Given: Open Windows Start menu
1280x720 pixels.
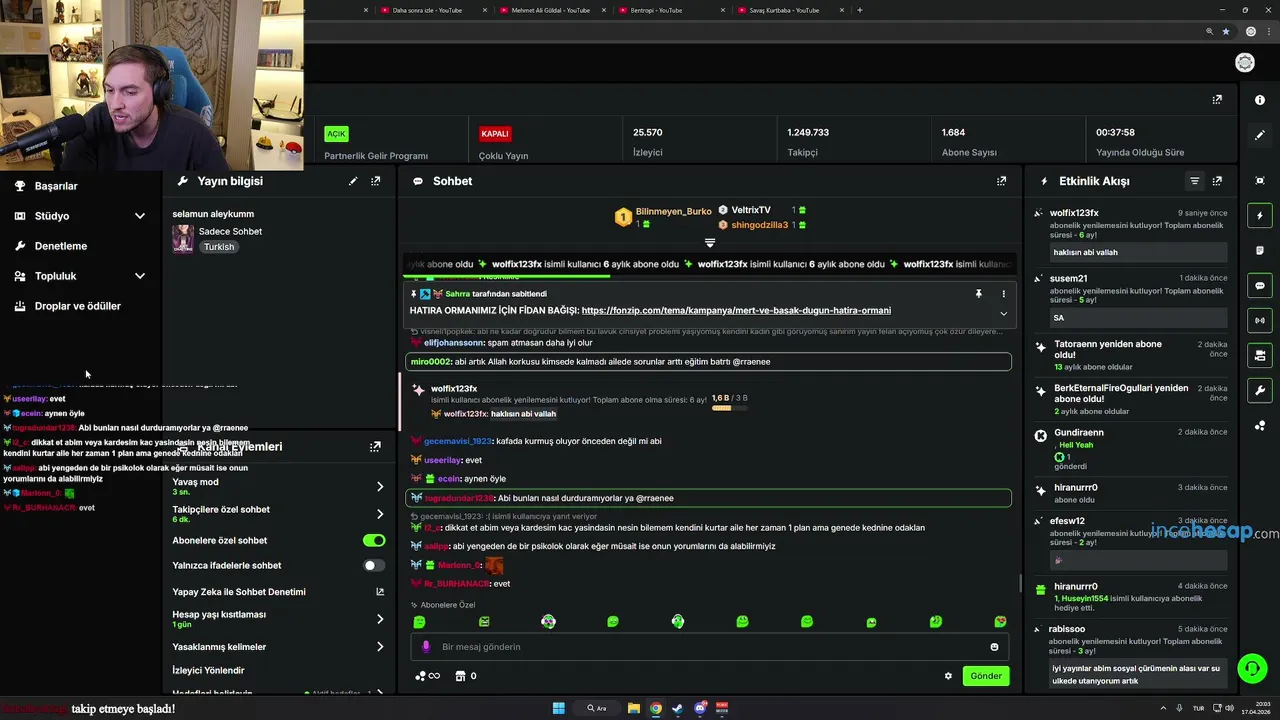Looking at the screenshot, I should pos(559,708).
